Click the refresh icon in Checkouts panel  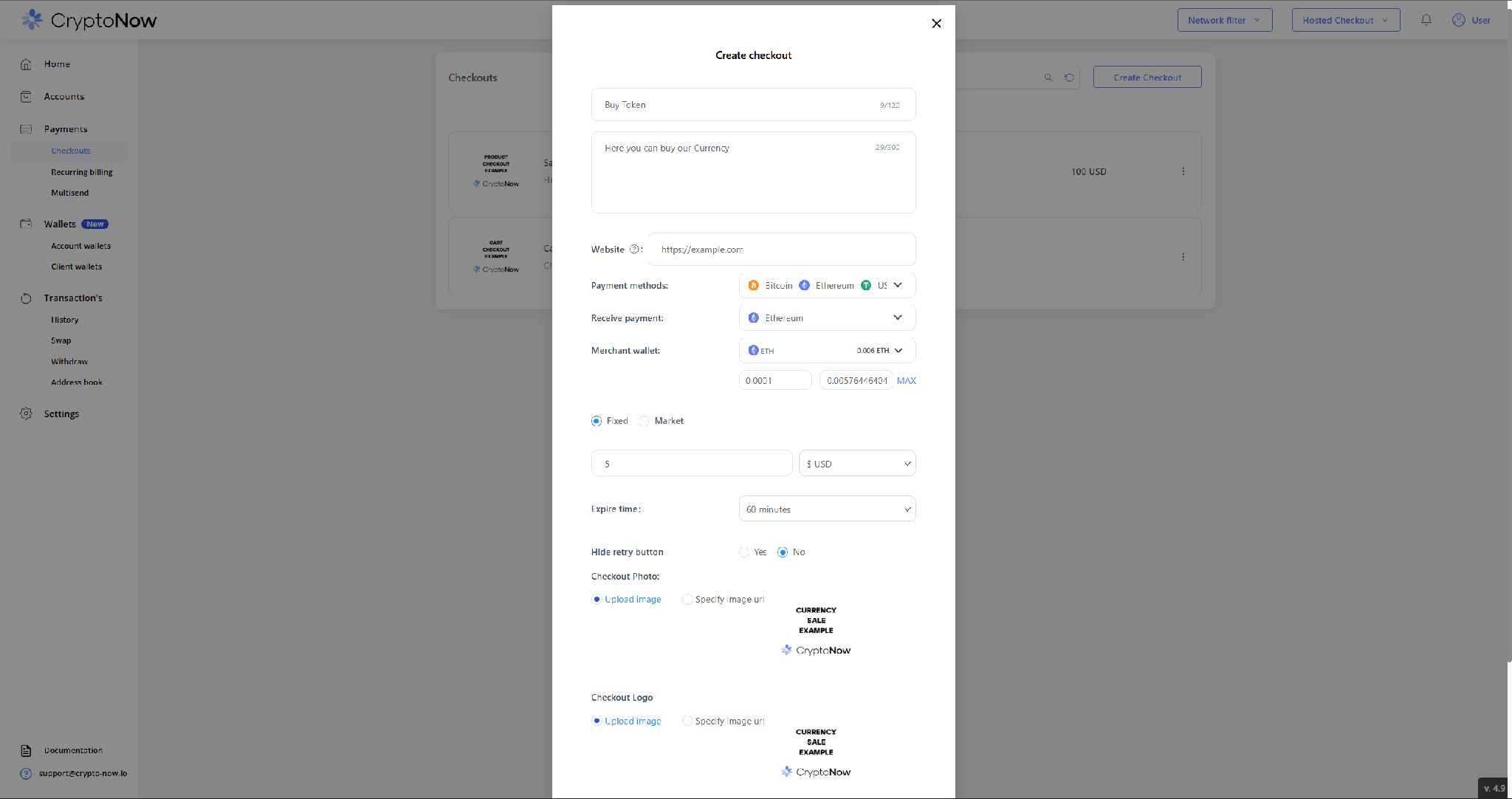point(1069,78)
